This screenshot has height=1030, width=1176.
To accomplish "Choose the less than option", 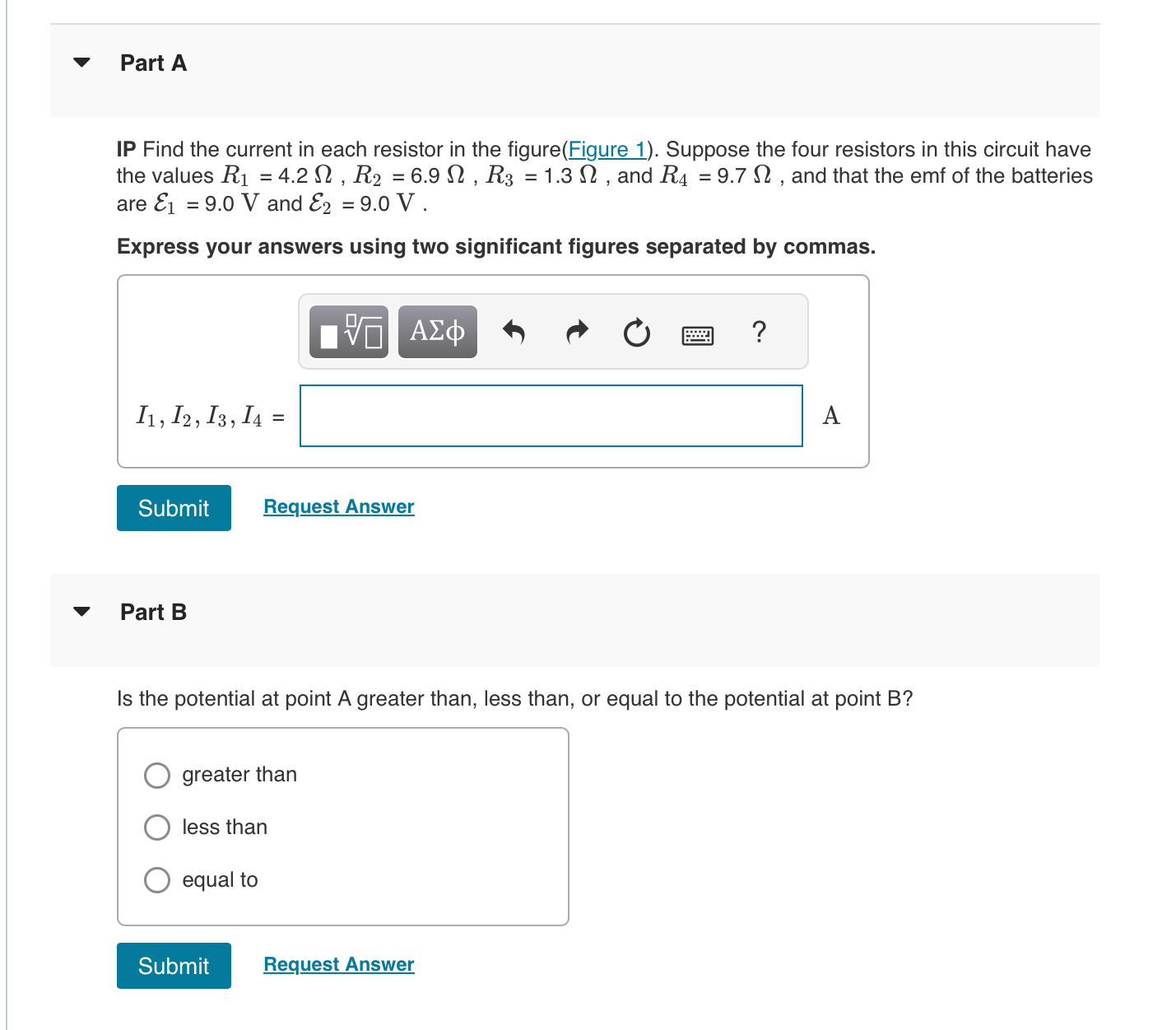I will pyautogui.click(x=156, y=827).
